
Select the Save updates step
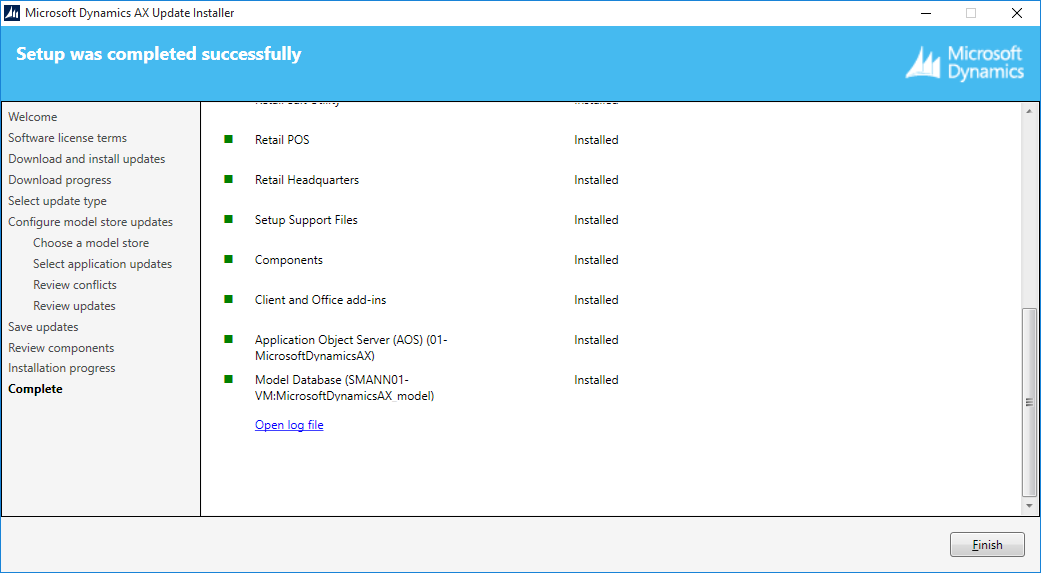click(43, 327)
